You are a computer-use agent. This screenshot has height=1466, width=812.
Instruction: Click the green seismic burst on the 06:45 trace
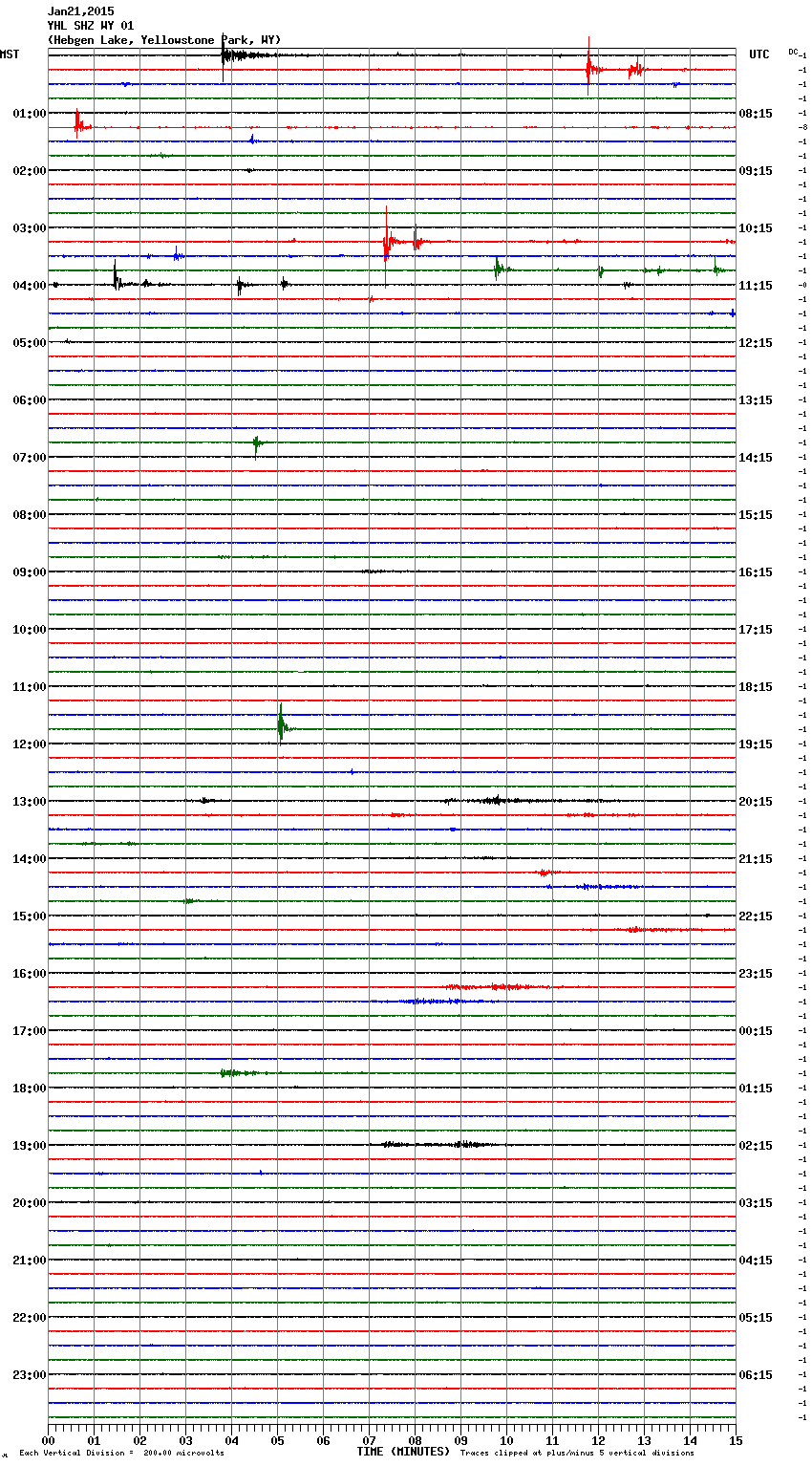point(257,443)
